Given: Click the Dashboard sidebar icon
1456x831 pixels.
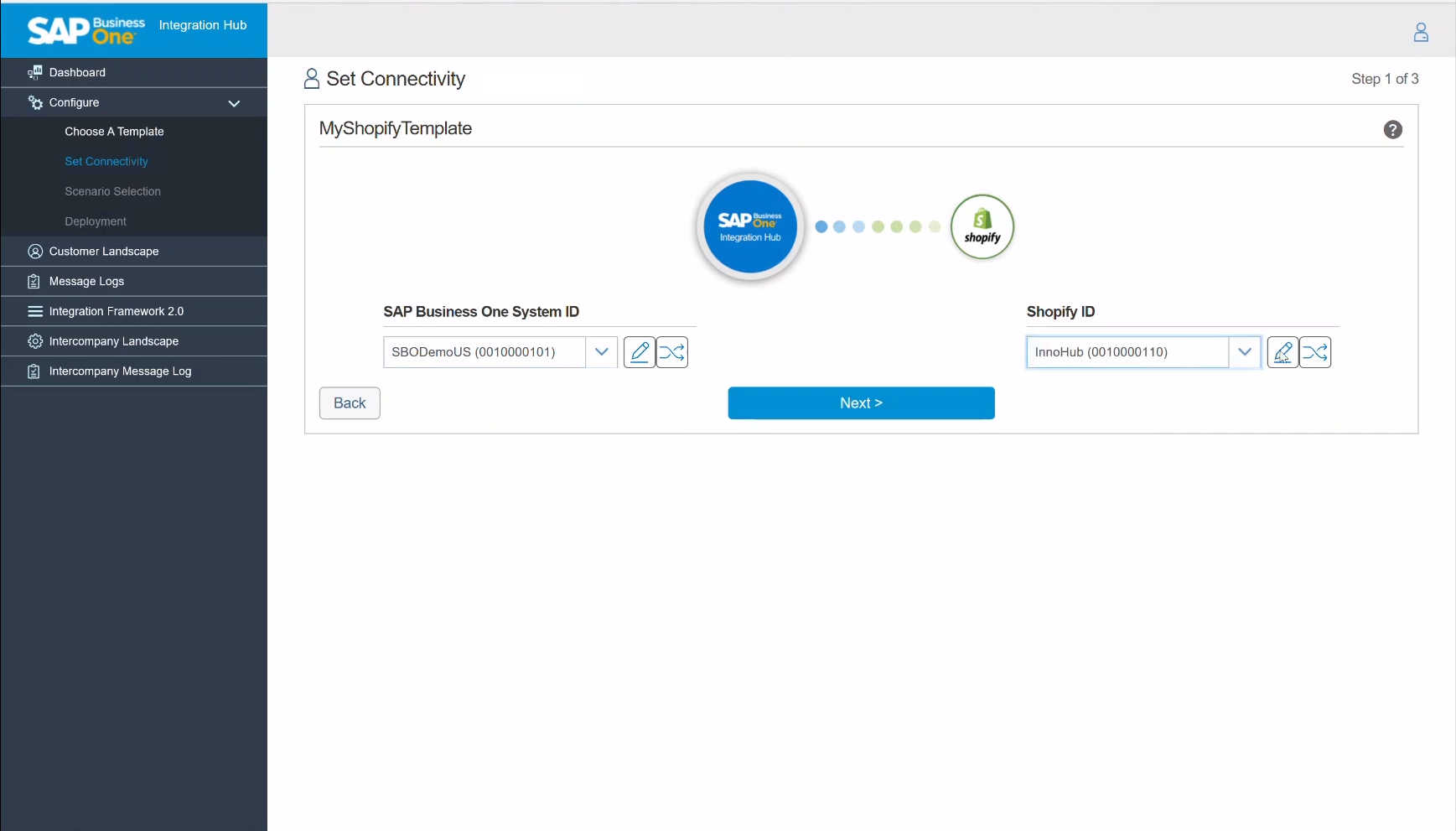Looking at the screenshot, I should (x=34, y=72).
